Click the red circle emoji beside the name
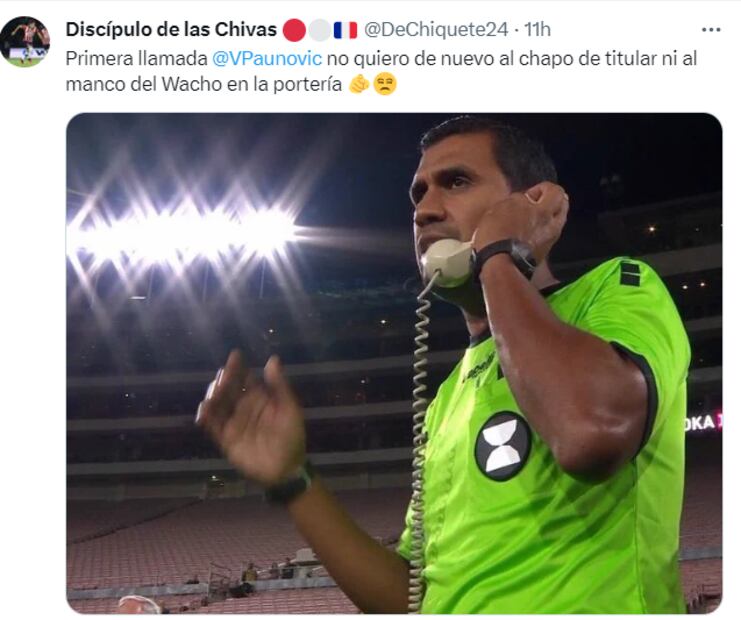Screen dimensions: 741x620 point(294,30)
